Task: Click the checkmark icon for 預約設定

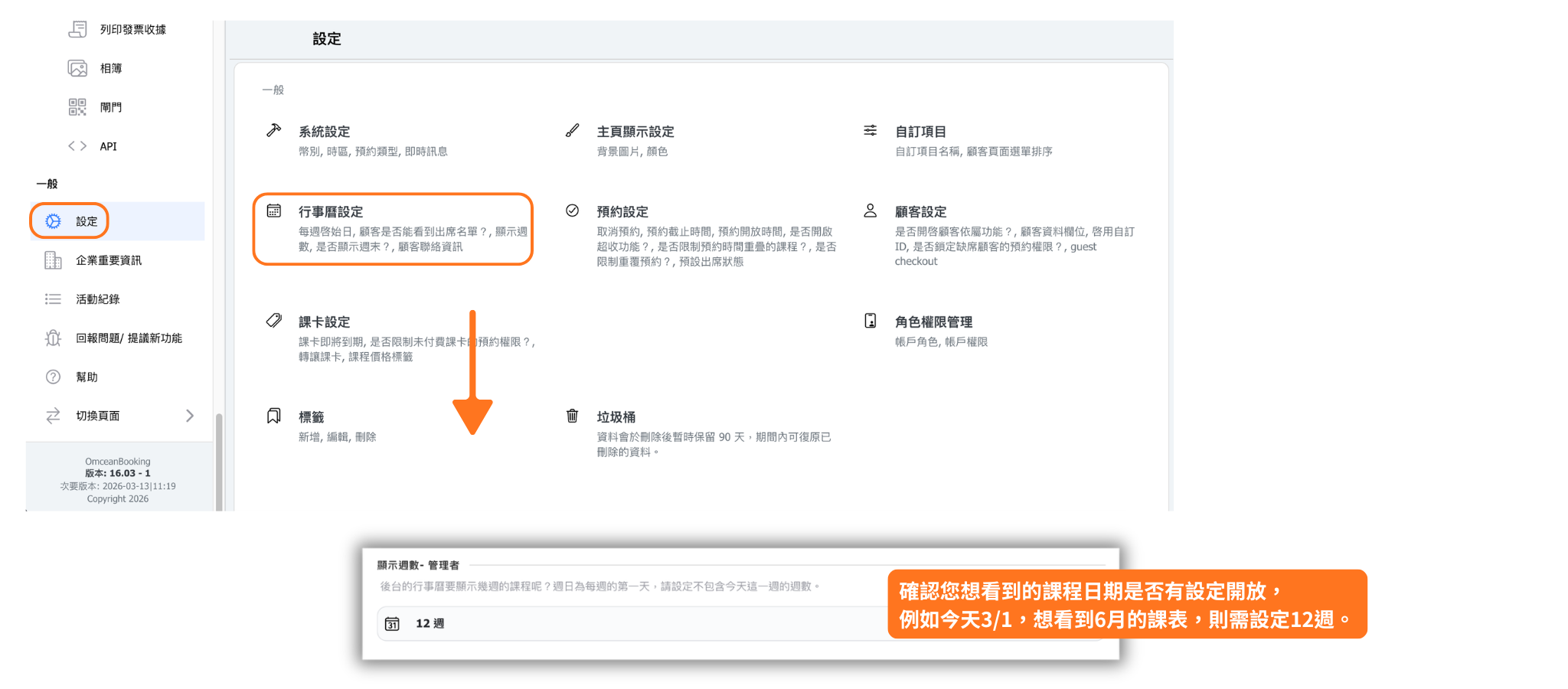Action: point(572,211)
